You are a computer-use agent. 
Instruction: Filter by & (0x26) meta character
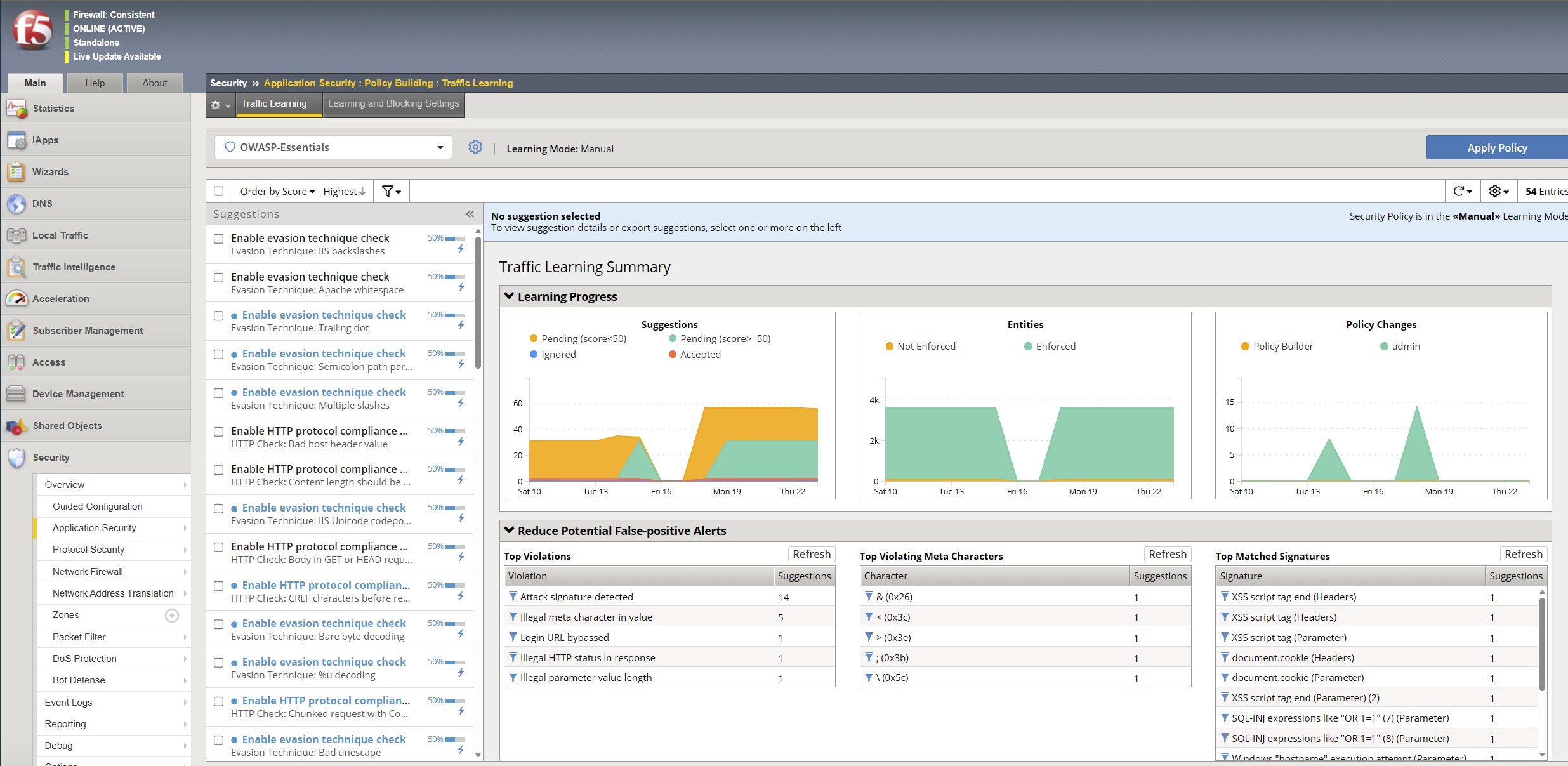[869, 597]
